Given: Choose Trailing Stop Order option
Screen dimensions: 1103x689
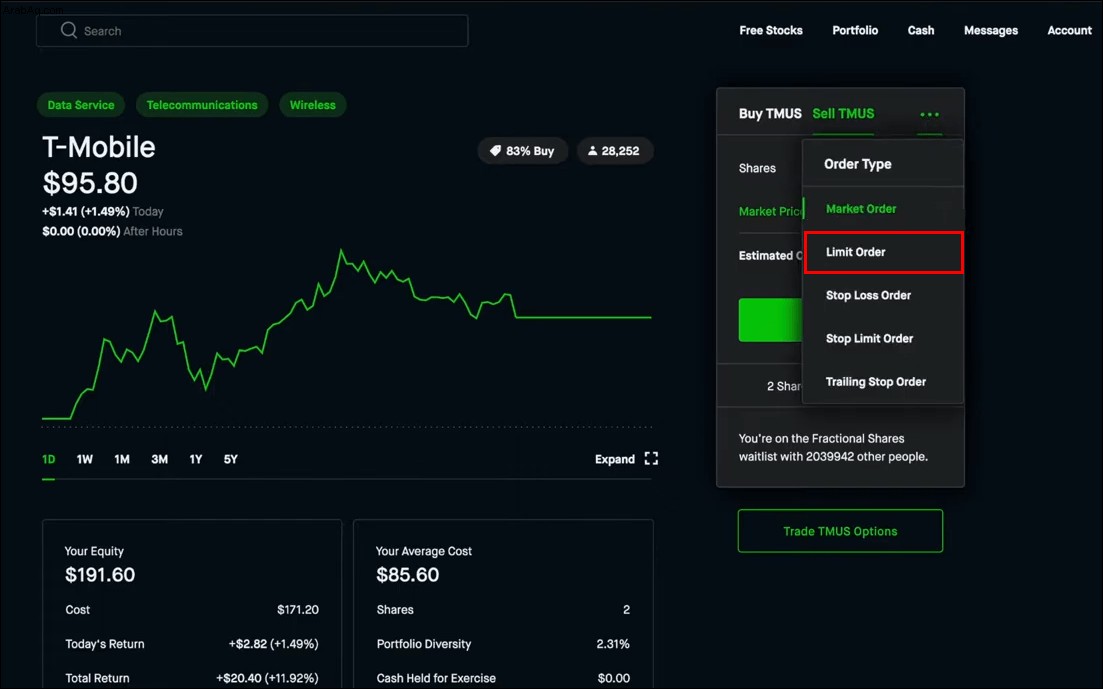Looking at the screenshot, I should point(883,382).
